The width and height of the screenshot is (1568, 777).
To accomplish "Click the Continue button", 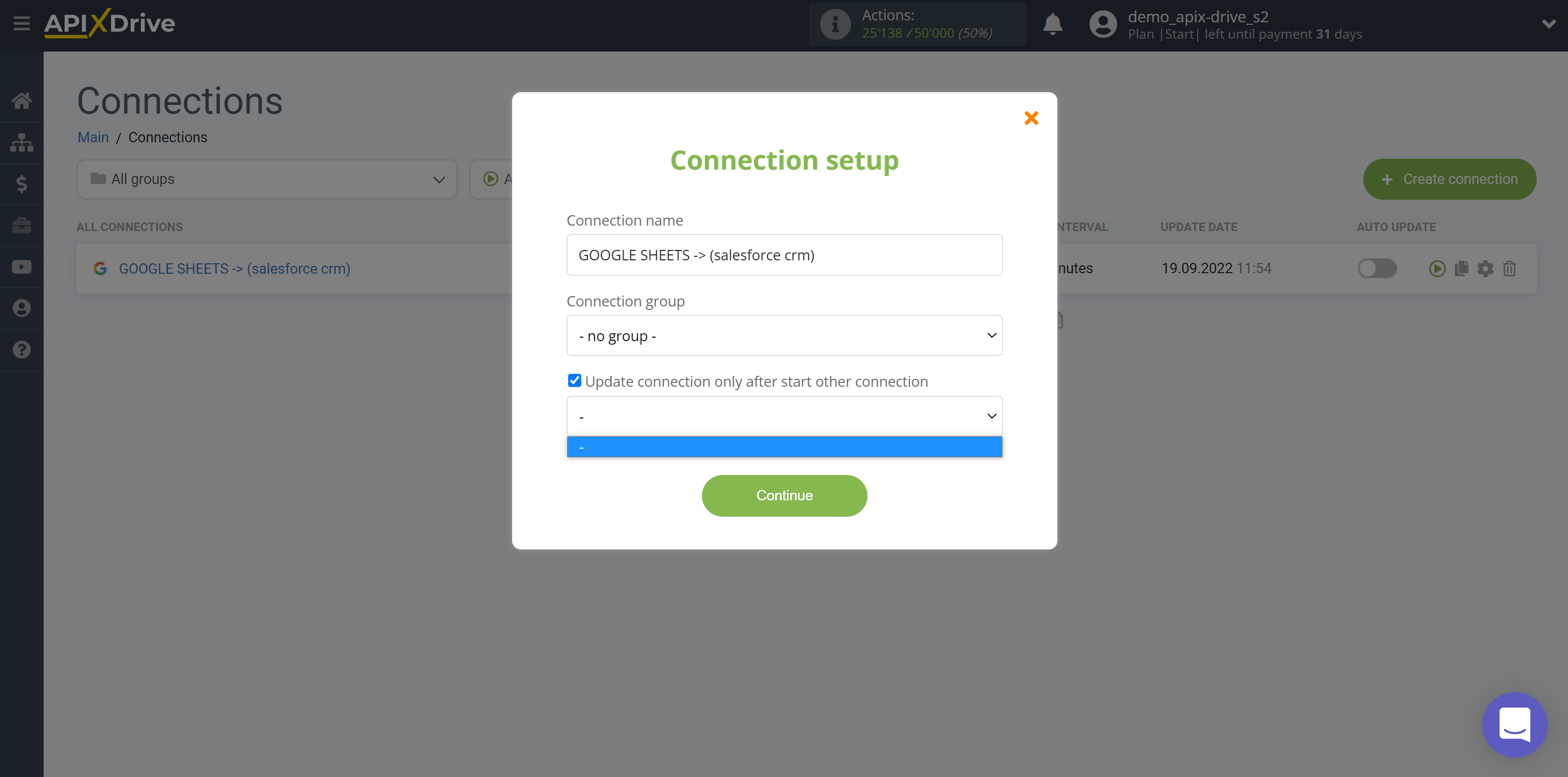I will pos(784,495).
